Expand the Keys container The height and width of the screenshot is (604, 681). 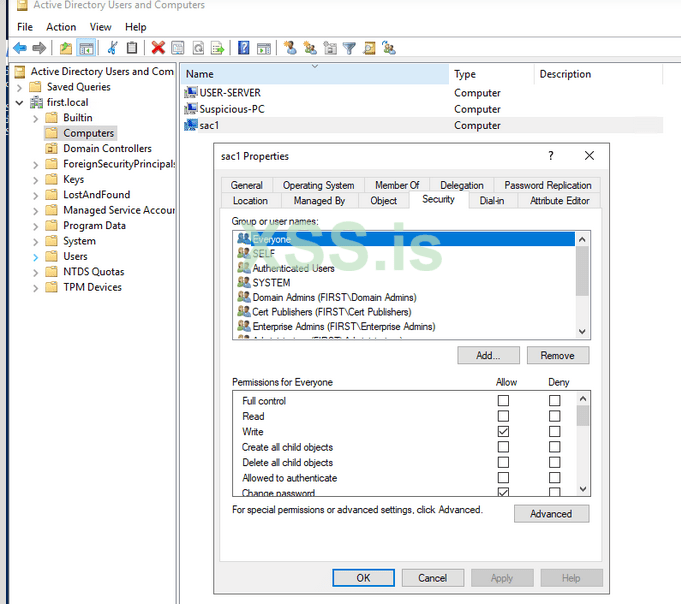pyautogui.click(x=36, y=180)
